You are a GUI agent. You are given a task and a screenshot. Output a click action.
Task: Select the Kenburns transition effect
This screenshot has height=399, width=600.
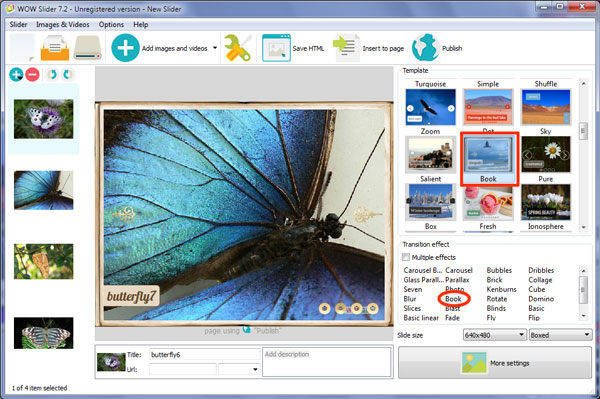[501, 289]
